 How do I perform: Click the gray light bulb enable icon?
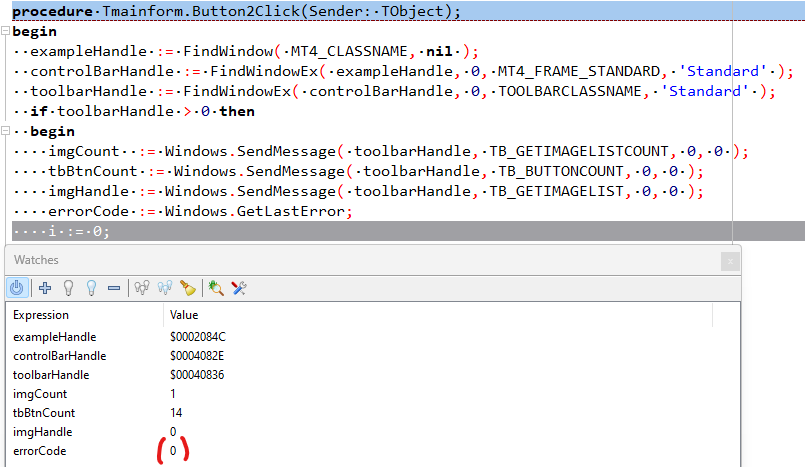point(68,288)
